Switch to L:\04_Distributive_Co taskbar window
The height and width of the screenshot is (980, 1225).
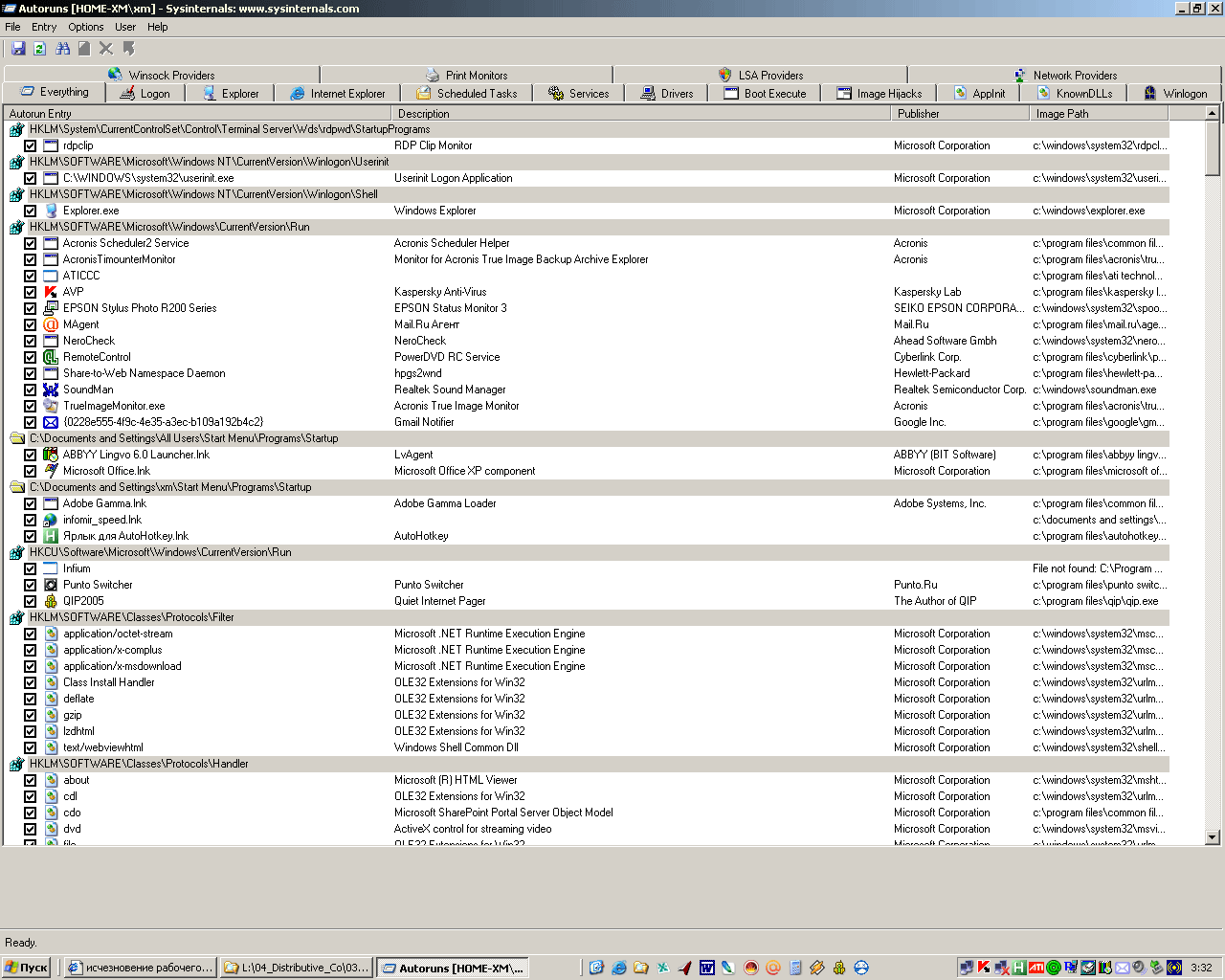(296, 968)
